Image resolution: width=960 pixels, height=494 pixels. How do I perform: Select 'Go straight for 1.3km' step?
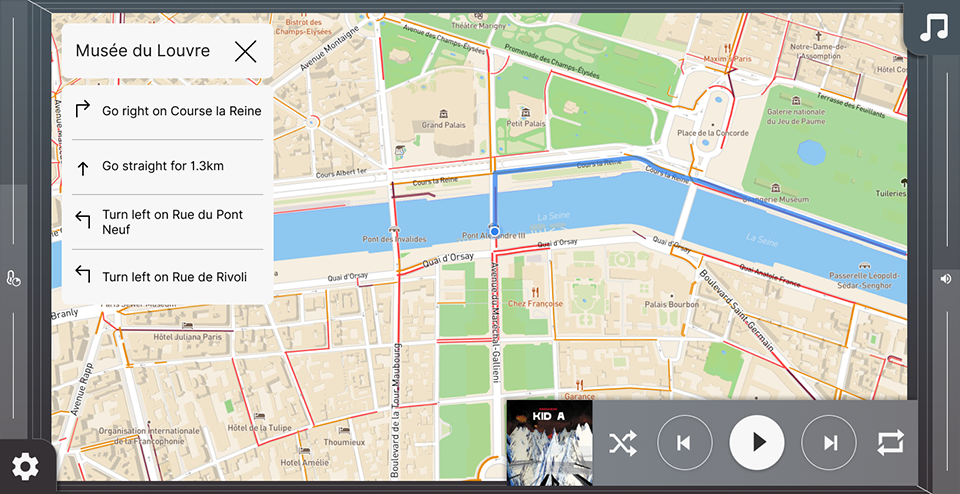coord(167,167)
